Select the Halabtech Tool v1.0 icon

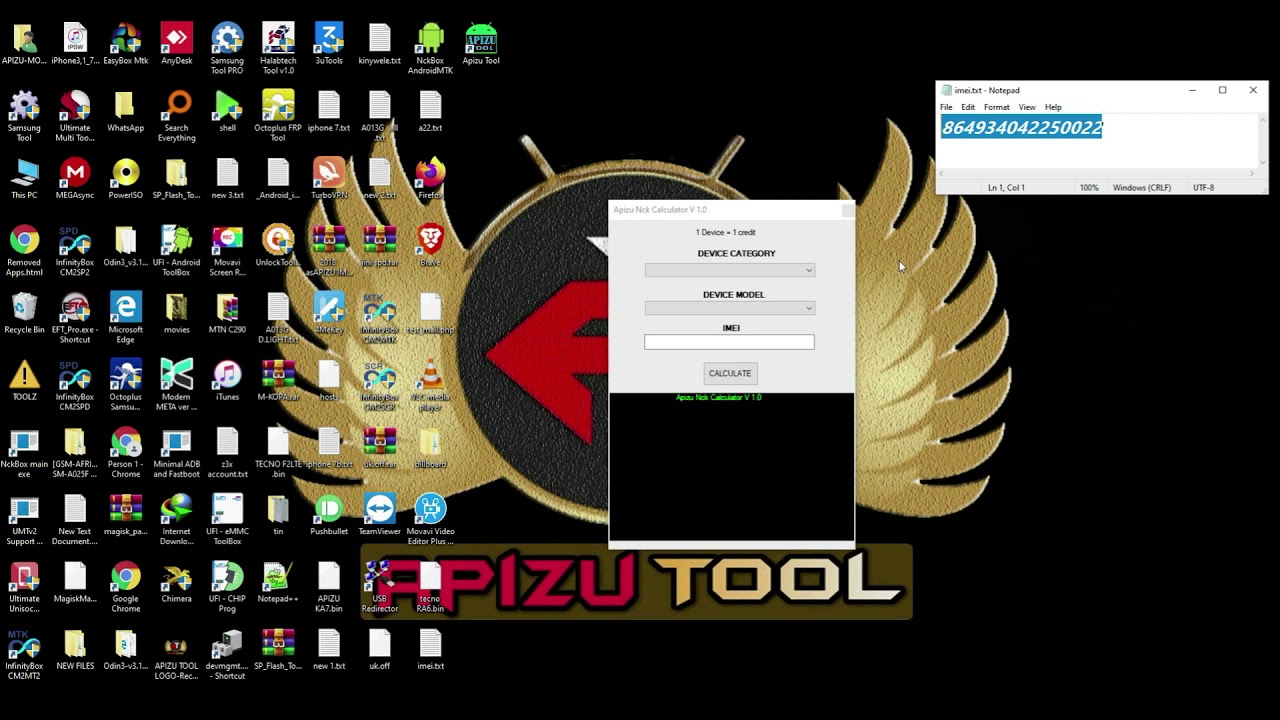[x=278, y=50]
